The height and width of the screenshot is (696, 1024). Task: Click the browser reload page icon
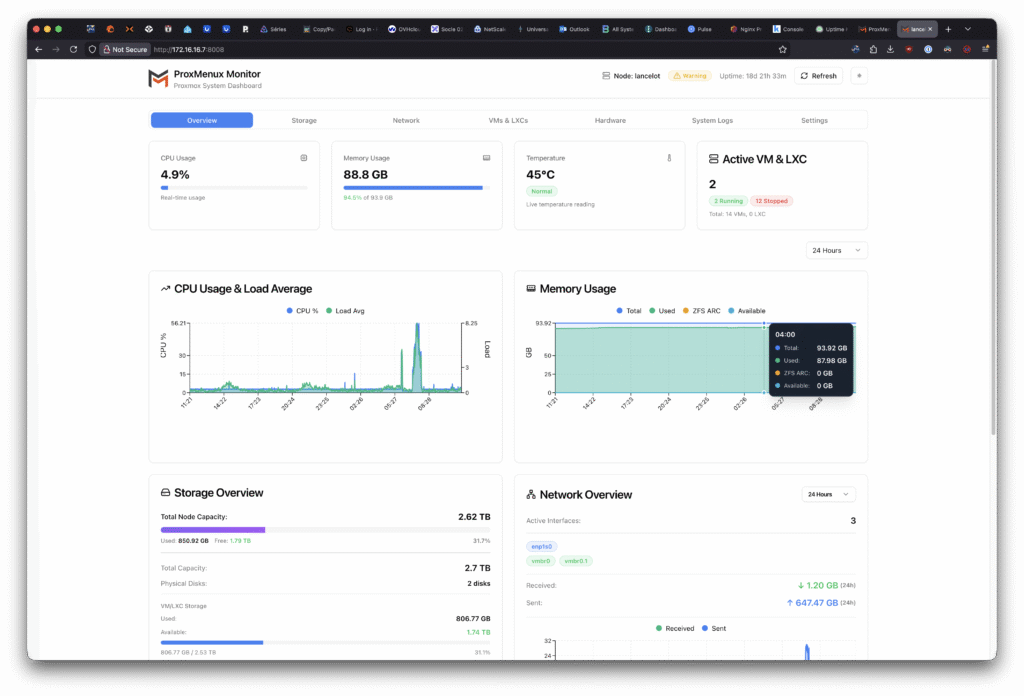(x=73, y=49)
